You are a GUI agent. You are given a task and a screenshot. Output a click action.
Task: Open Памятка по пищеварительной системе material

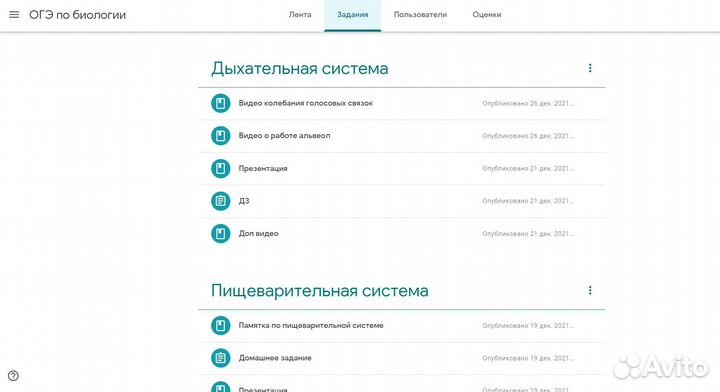pyautogui.click(x=311, y=325)
